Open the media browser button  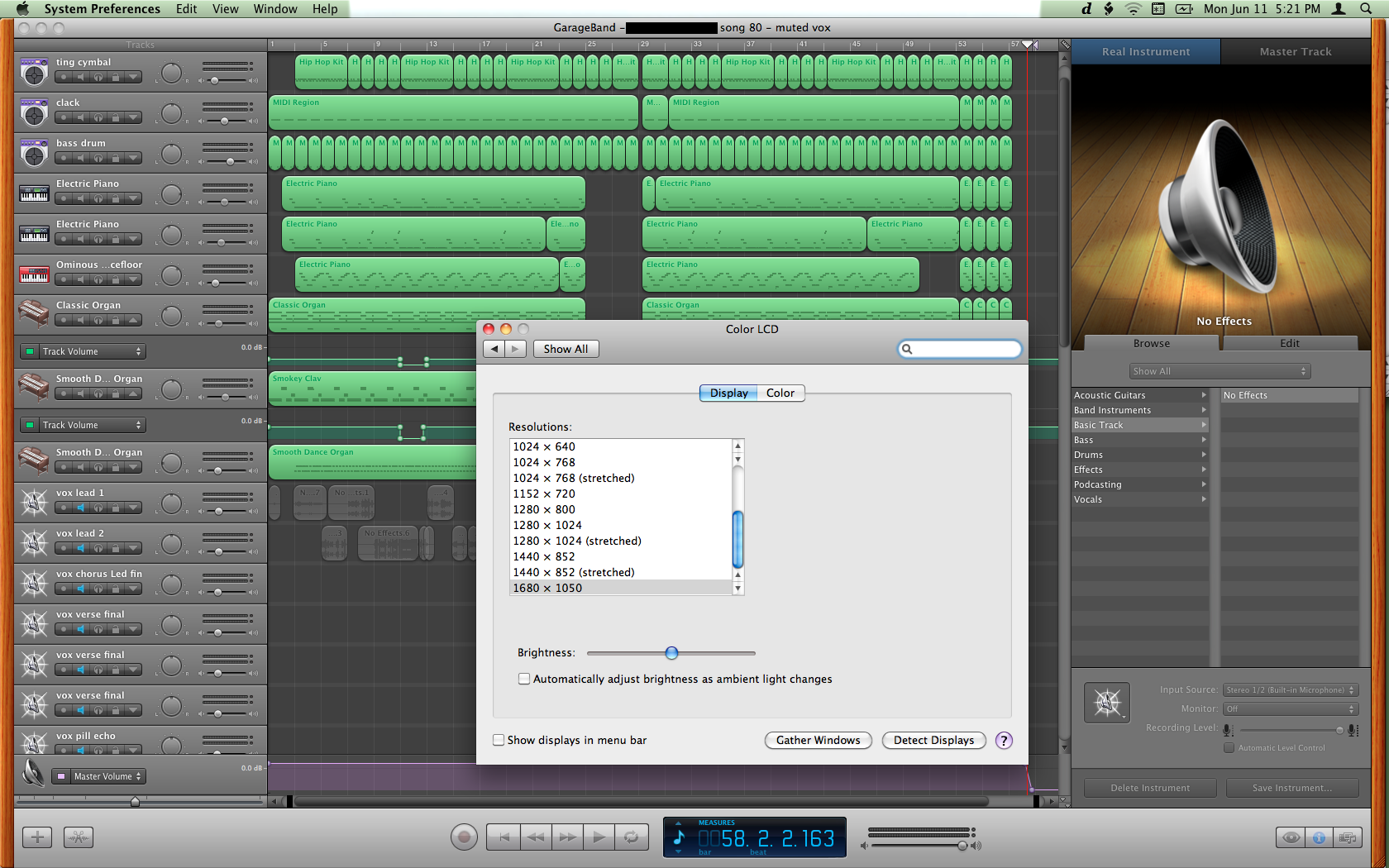(x=1347, y=837)
